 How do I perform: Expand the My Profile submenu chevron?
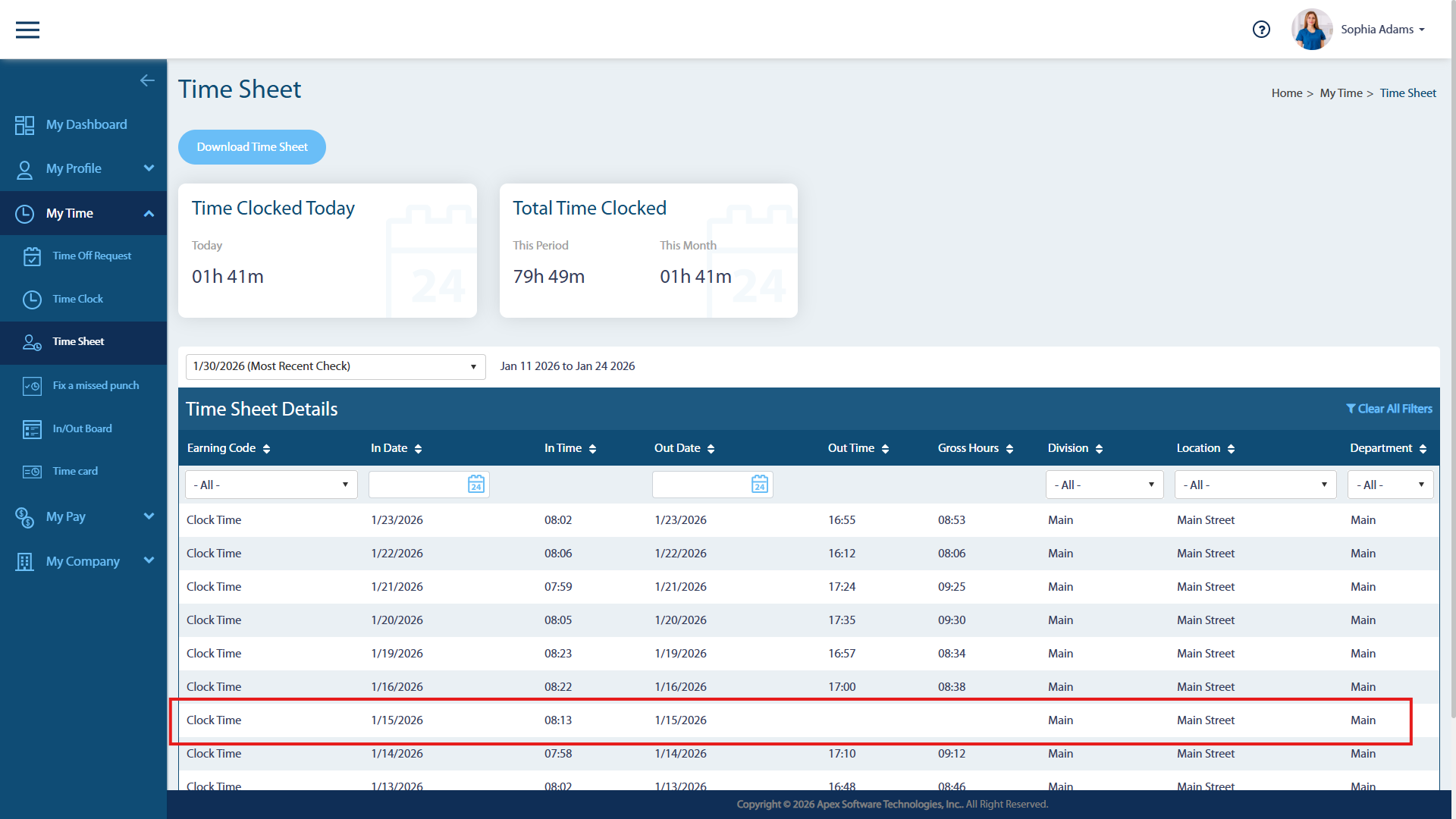pos(149,168)
